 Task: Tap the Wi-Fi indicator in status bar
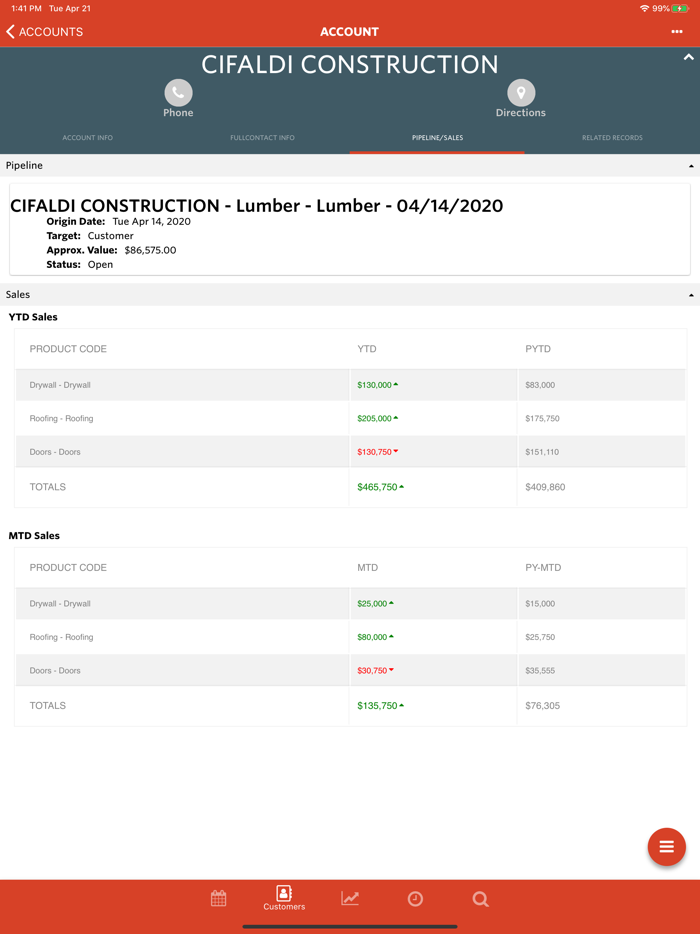pyautogui.click(x=644, y=8)
